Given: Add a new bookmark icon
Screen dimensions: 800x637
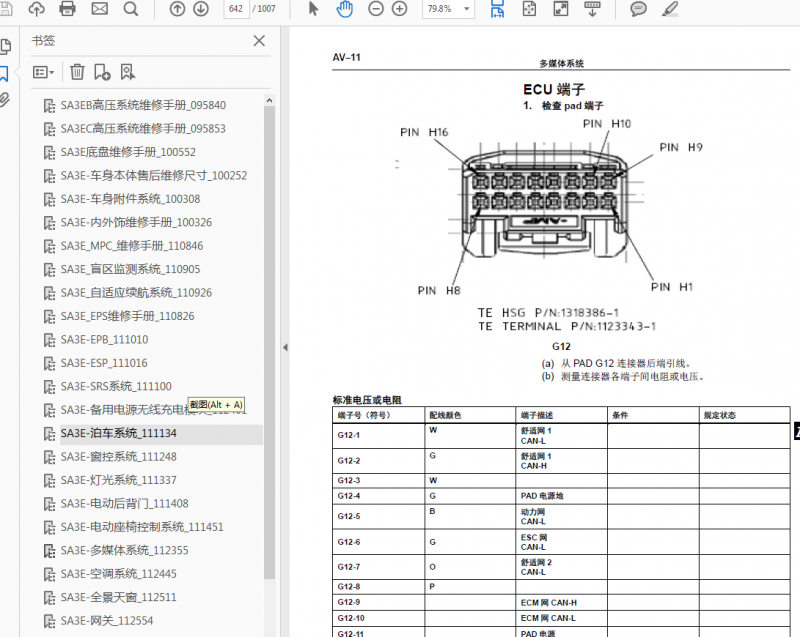Looking at the screenshot, I should coord(102,72).
